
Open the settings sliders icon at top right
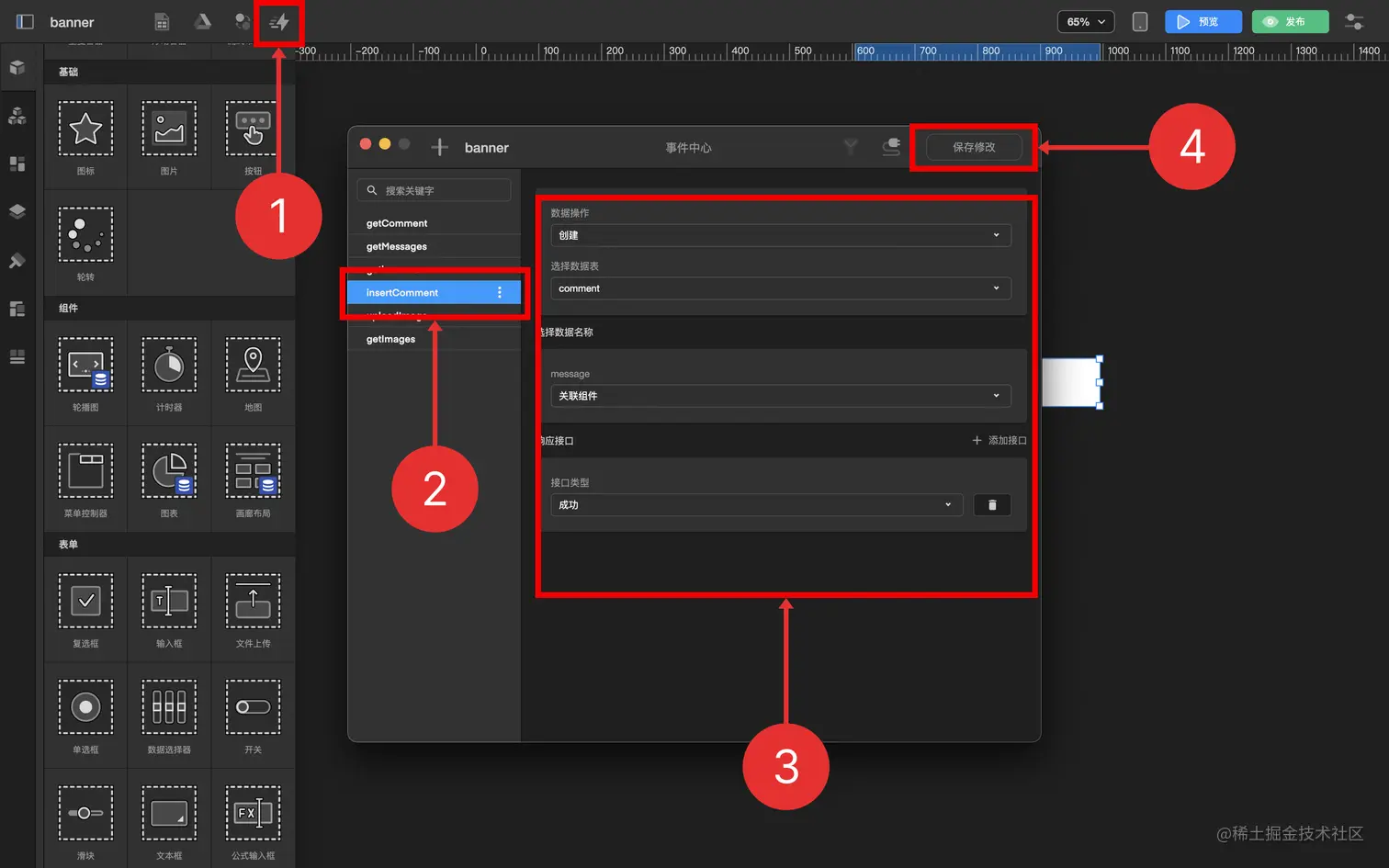[1354, 21]
